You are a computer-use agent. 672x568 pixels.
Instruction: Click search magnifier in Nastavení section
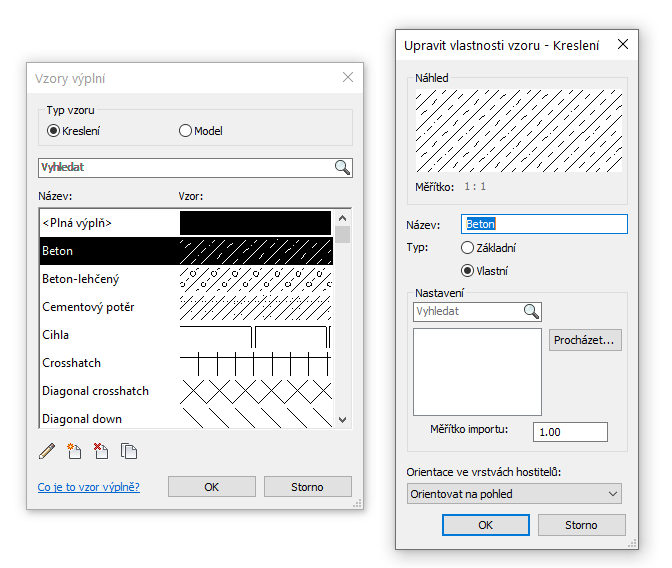click(531, 312)
